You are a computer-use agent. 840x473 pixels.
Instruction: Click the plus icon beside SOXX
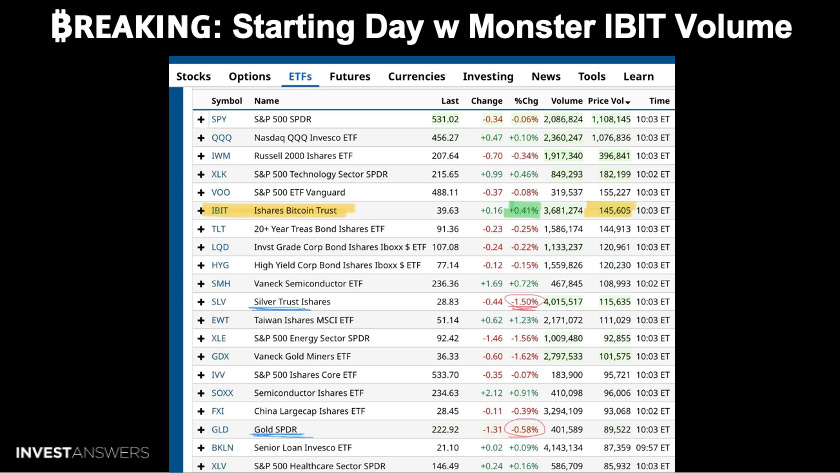click(201, 393)
